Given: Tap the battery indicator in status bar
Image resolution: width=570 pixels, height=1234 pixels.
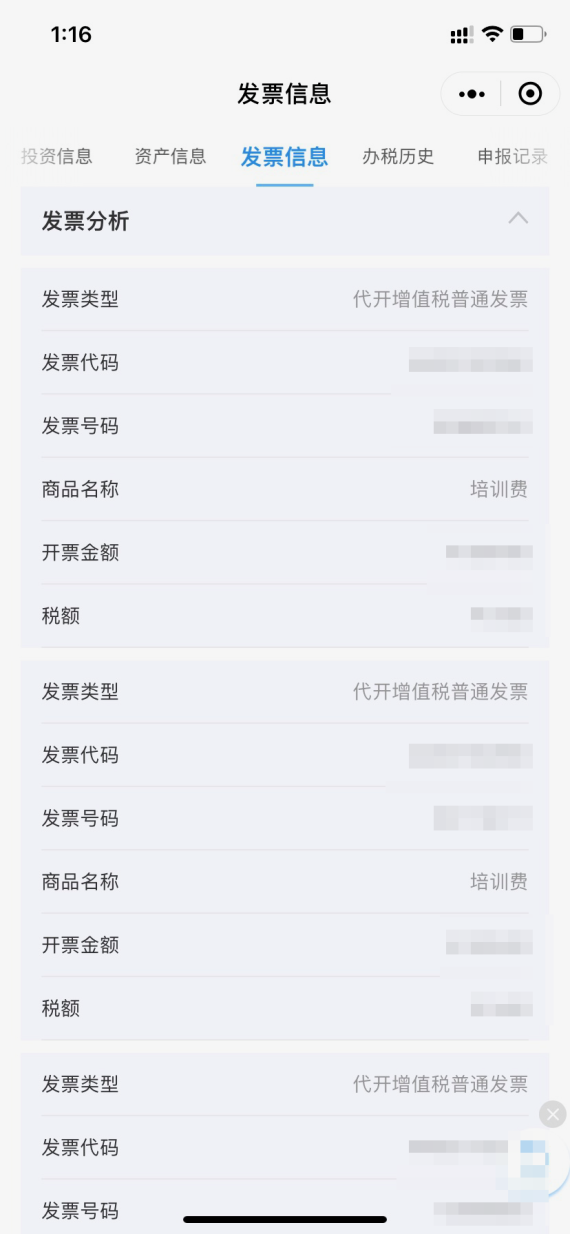Looking at the screenshot, I should pyautogui.click(x=527, y=35).
